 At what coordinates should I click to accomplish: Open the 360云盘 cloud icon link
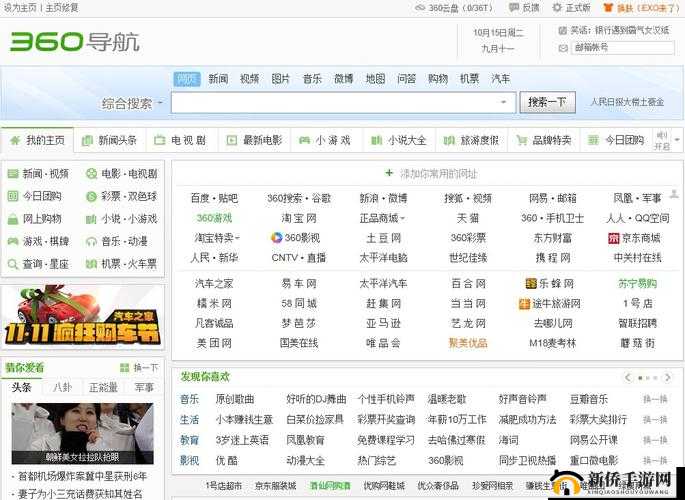(420, 8)
